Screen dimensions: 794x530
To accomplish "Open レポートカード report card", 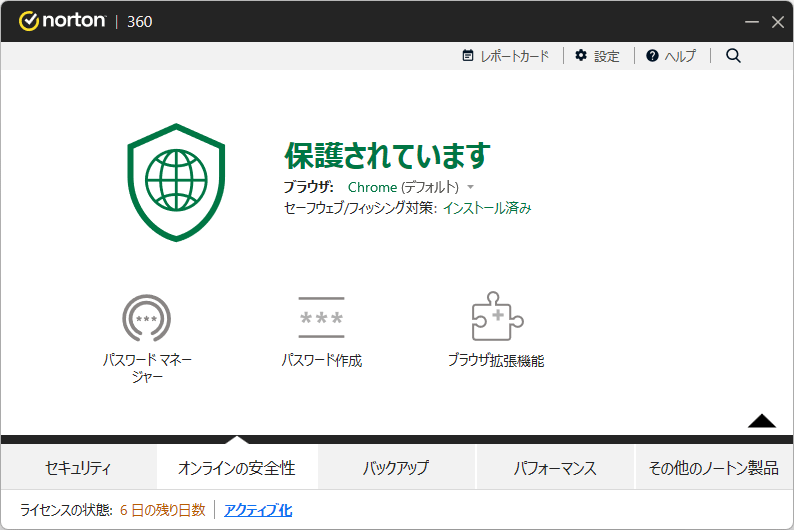I will pyautogui.click(x=506, y=56).
